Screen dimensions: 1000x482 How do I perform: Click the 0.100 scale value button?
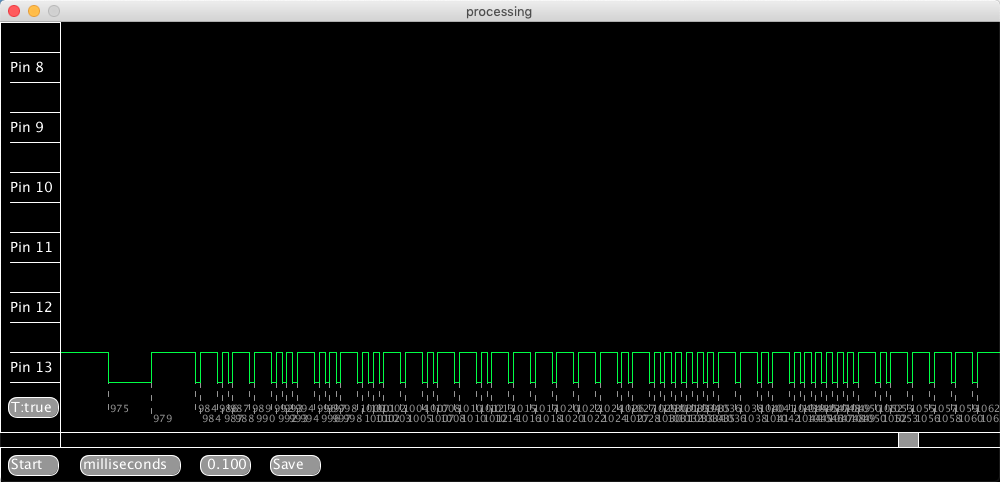[x=225, y=465]
